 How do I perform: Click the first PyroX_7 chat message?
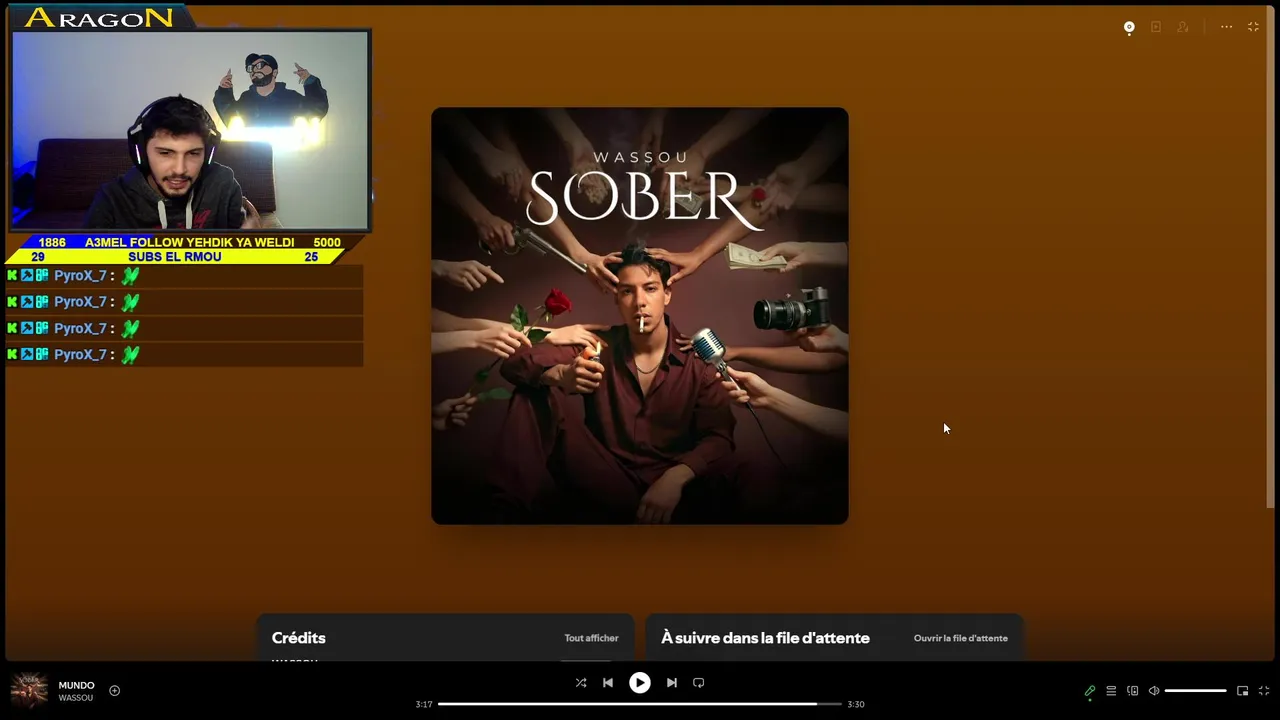[x=184, y=275]
